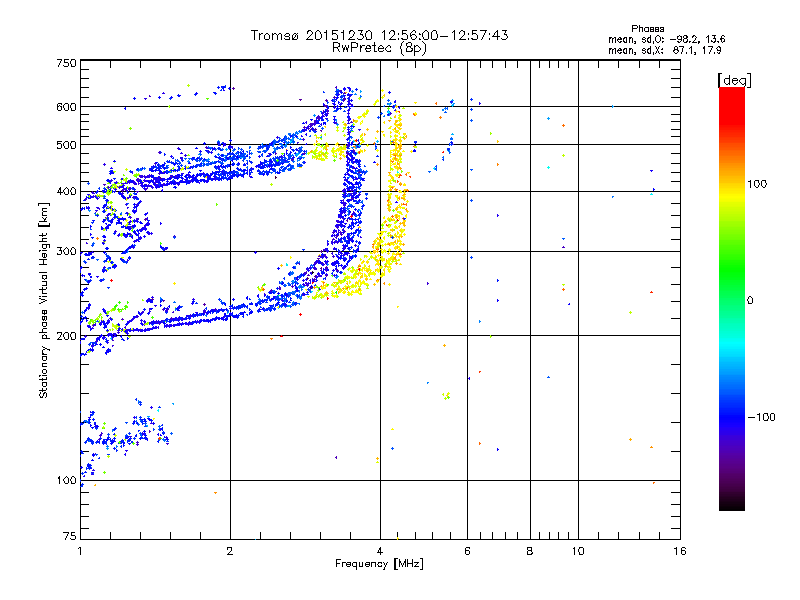Click y-axis tick label '100'
The height and width of the screenshot is (600, 800).
click(66, 480)
